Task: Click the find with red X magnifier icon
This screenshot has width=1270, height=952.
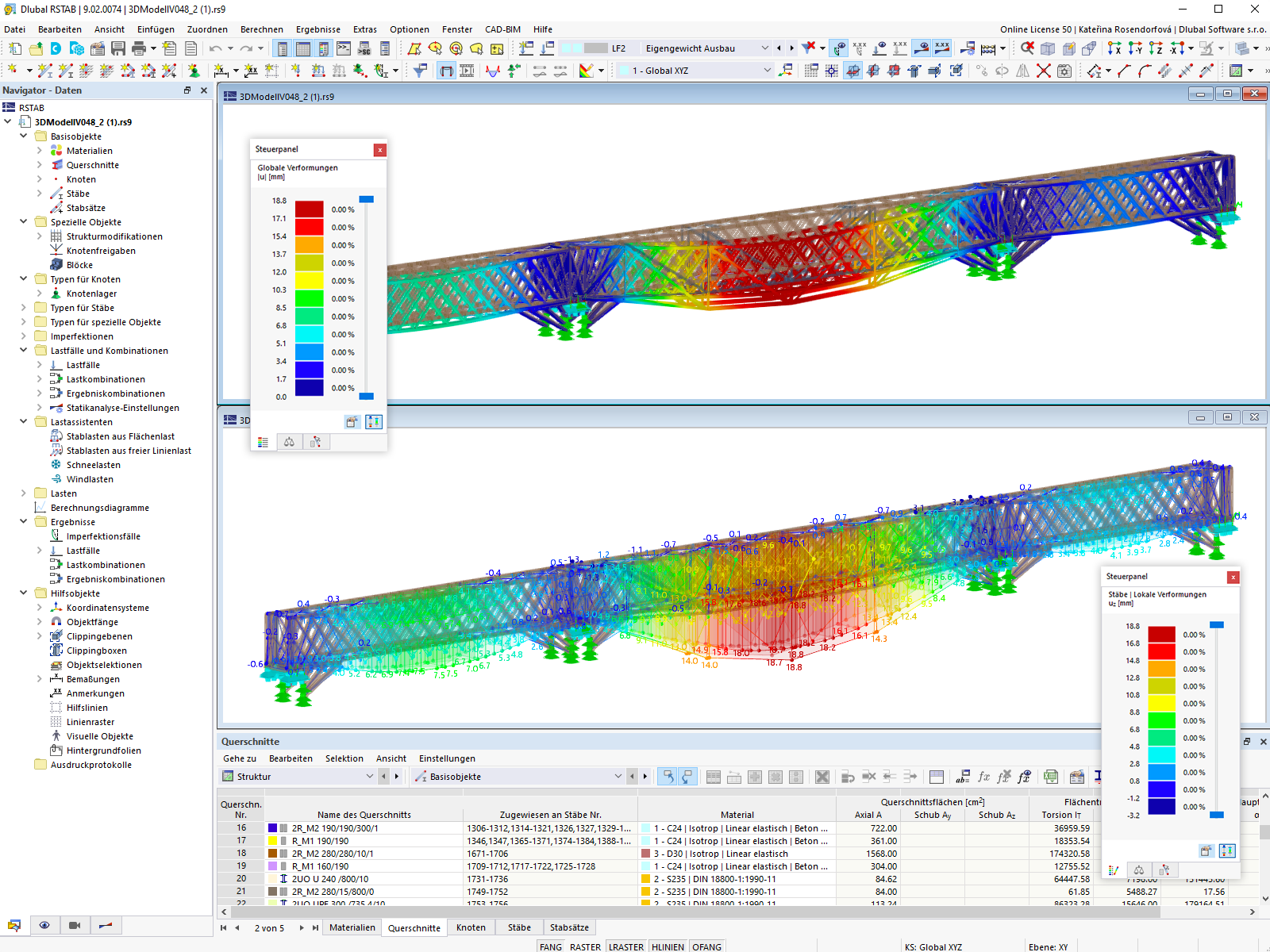Action: click(1026, 48)
